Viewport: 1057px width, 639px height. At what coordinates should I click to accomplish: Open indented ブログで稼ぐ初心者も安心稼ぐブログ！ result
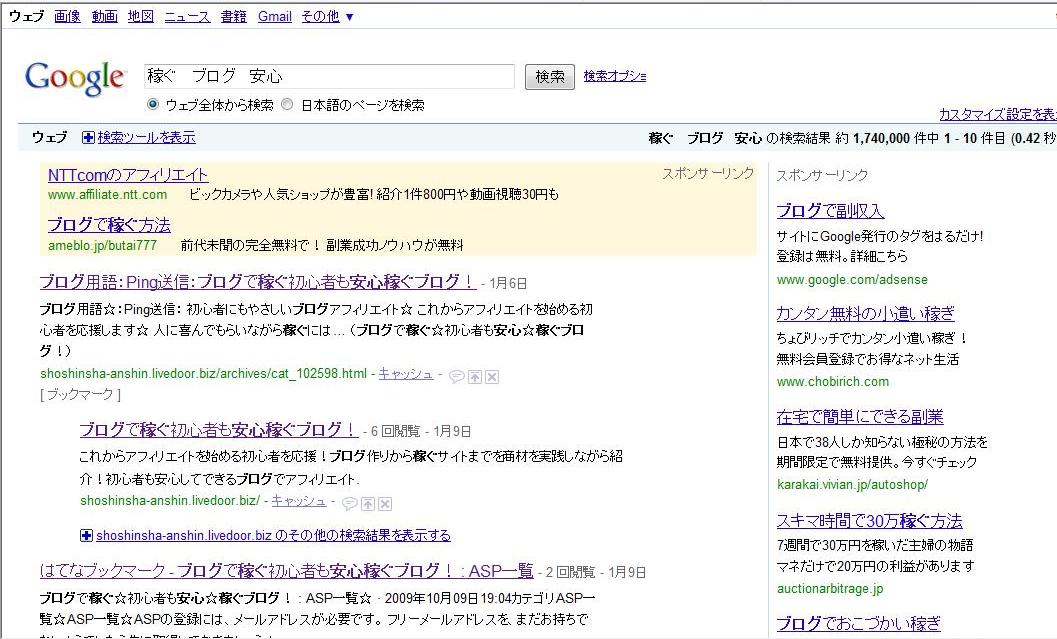(218, 429)
